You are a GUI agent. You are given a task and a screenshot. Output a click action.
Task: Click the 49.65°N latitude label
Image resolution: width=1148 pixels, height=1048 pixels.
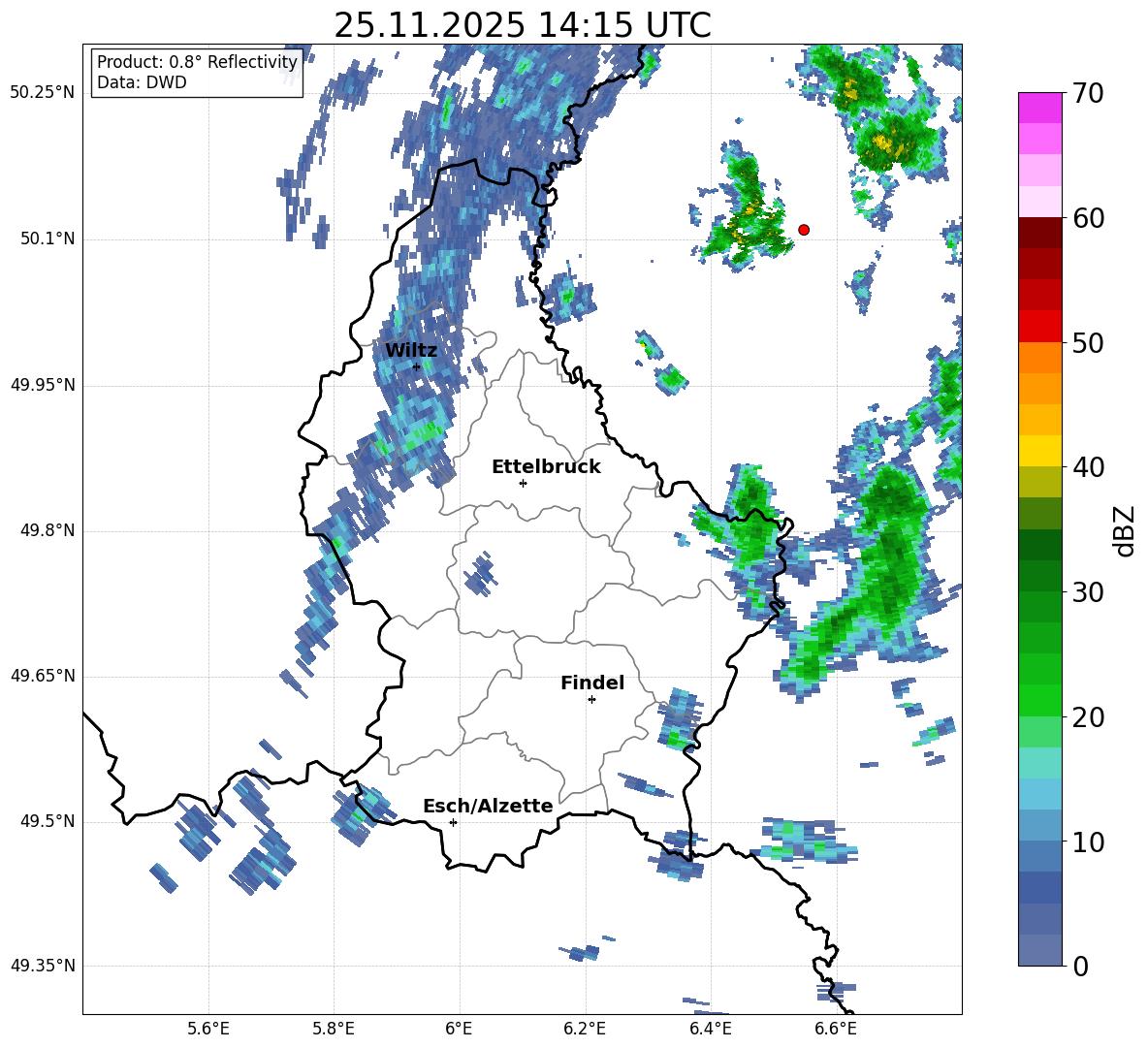[43, 676]
